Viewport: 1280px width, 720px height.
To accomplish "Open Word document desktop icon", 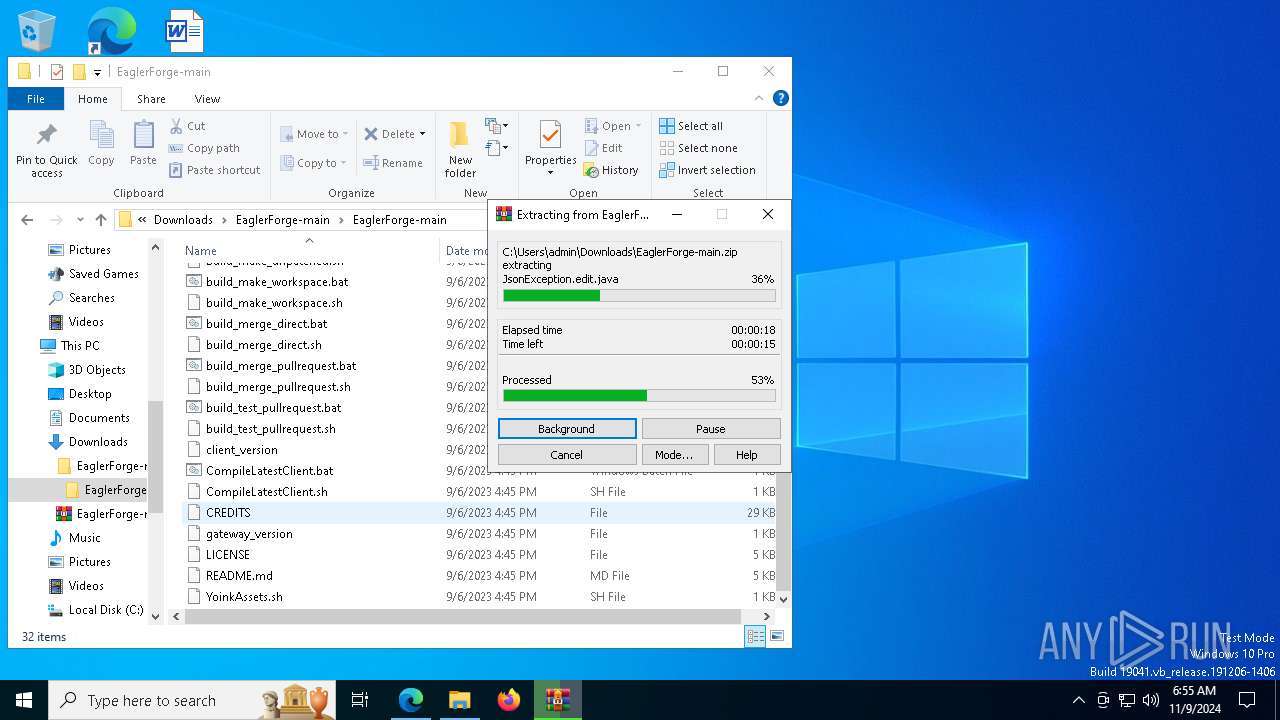I will [184, 30].
